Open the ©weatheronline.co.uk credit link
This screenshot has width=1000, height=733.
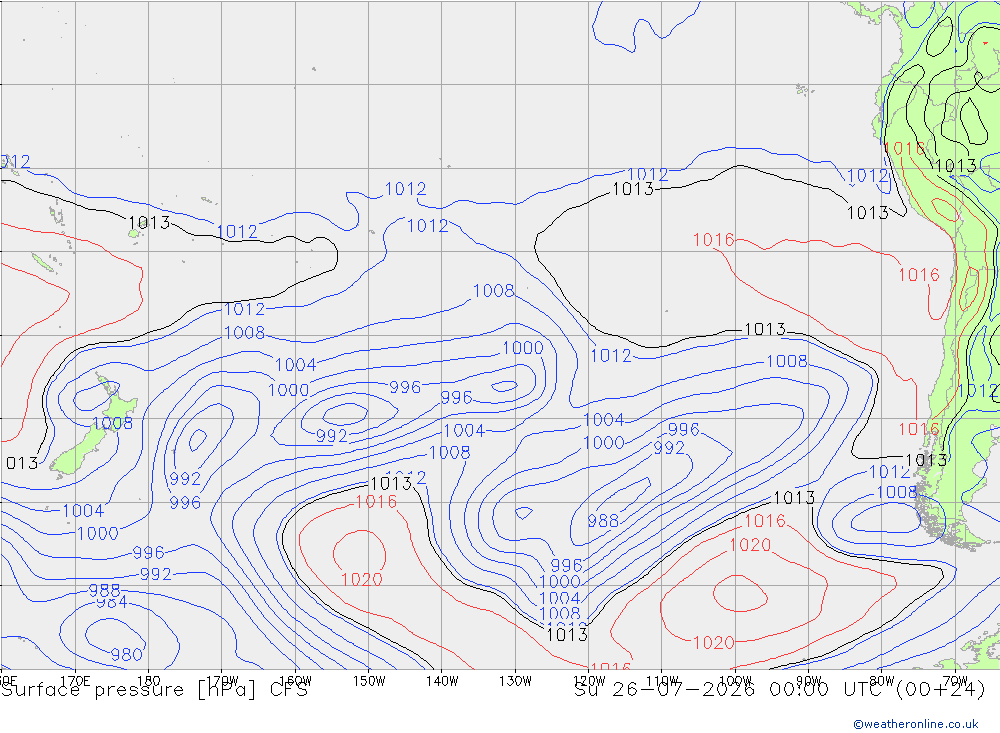click(916, 724)
